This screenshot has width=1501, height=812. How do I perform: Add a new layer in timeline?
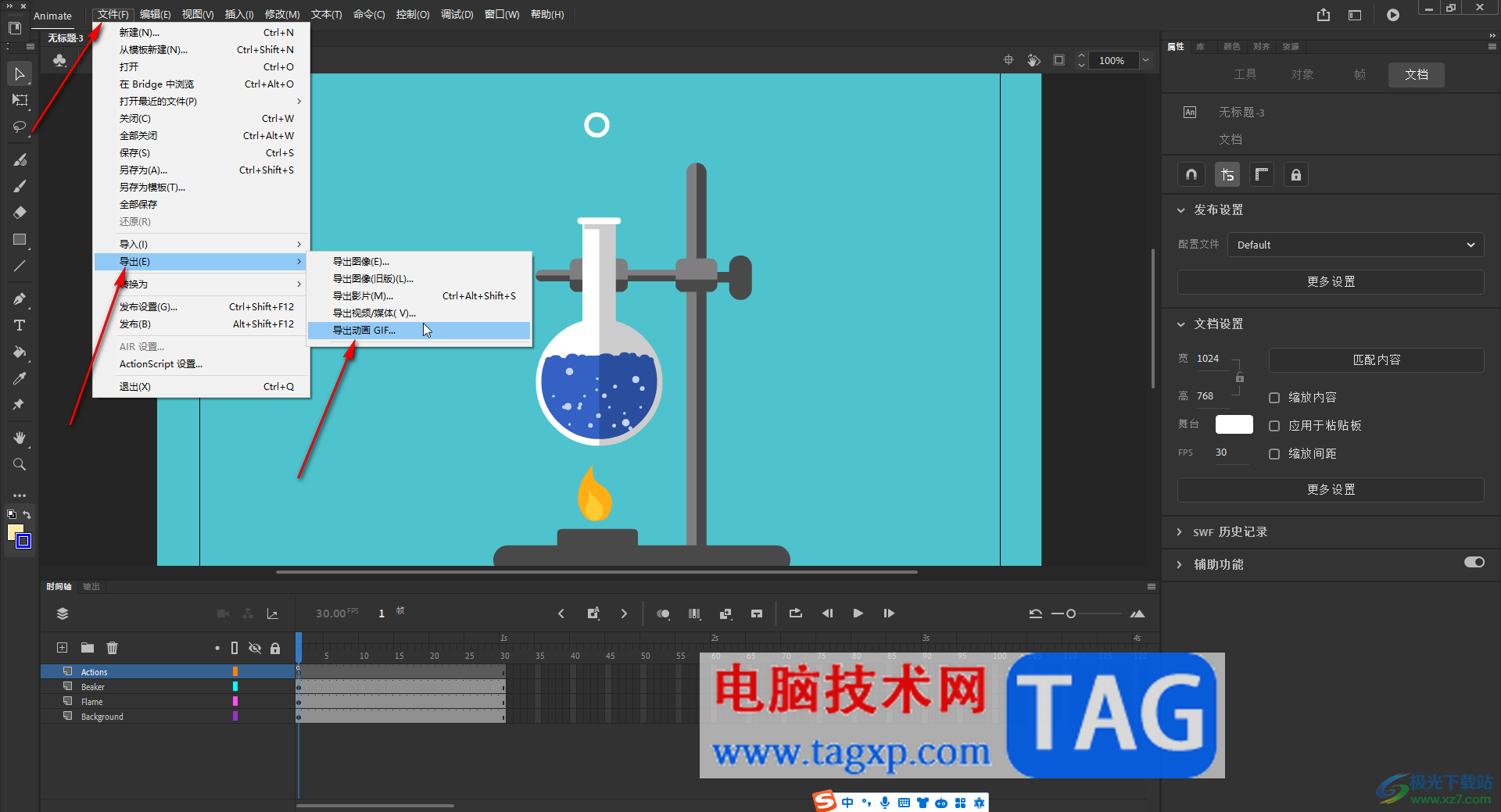(63, 648)
